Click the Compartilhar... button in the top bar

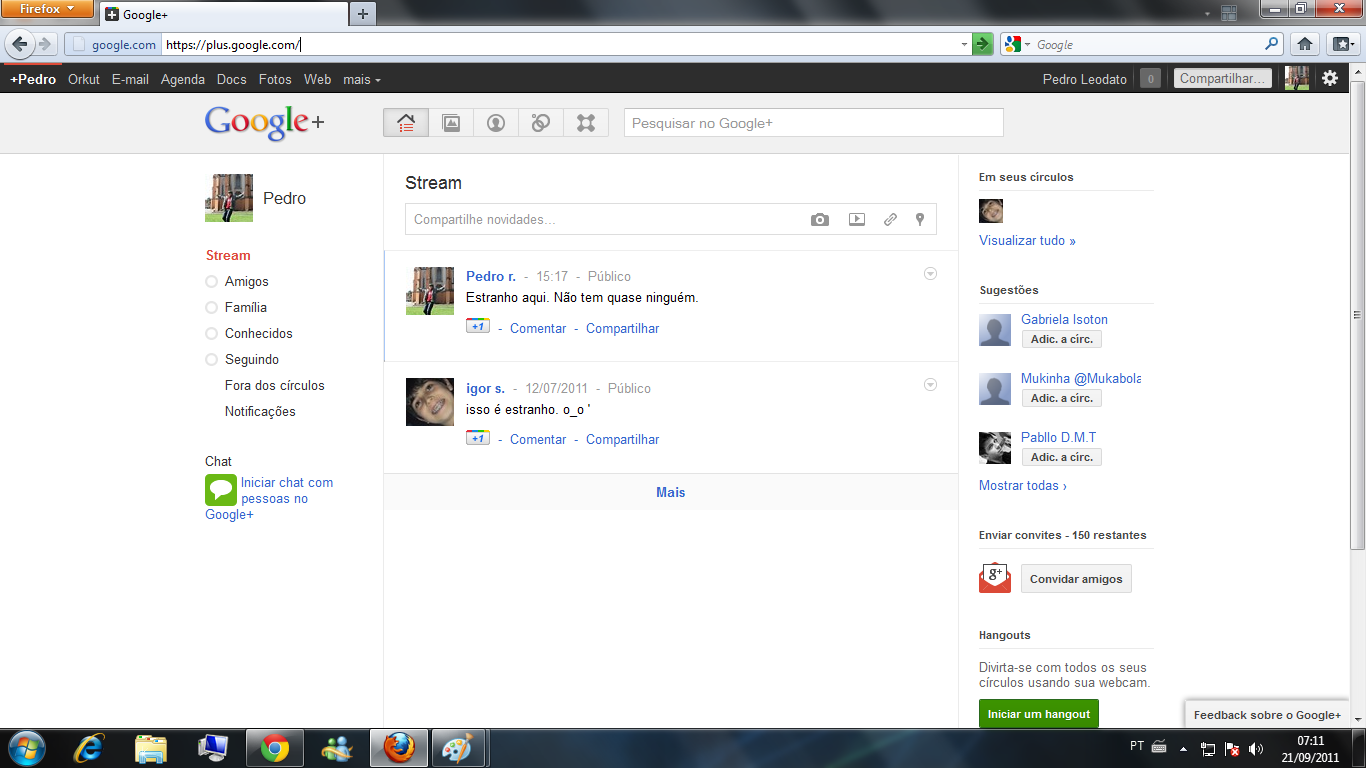point(1222,78)
